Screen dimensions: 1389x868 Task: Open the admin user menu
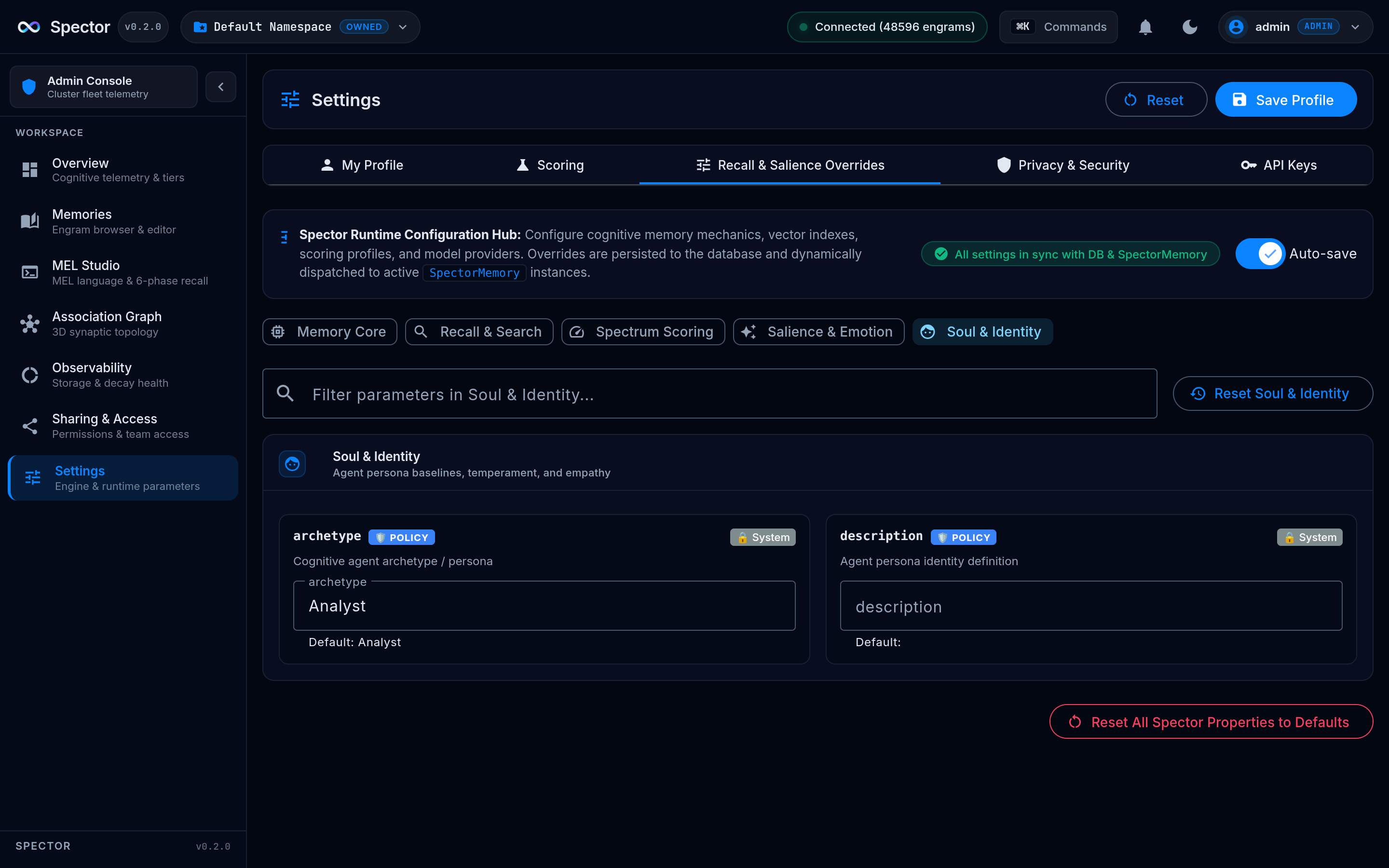1295,27
